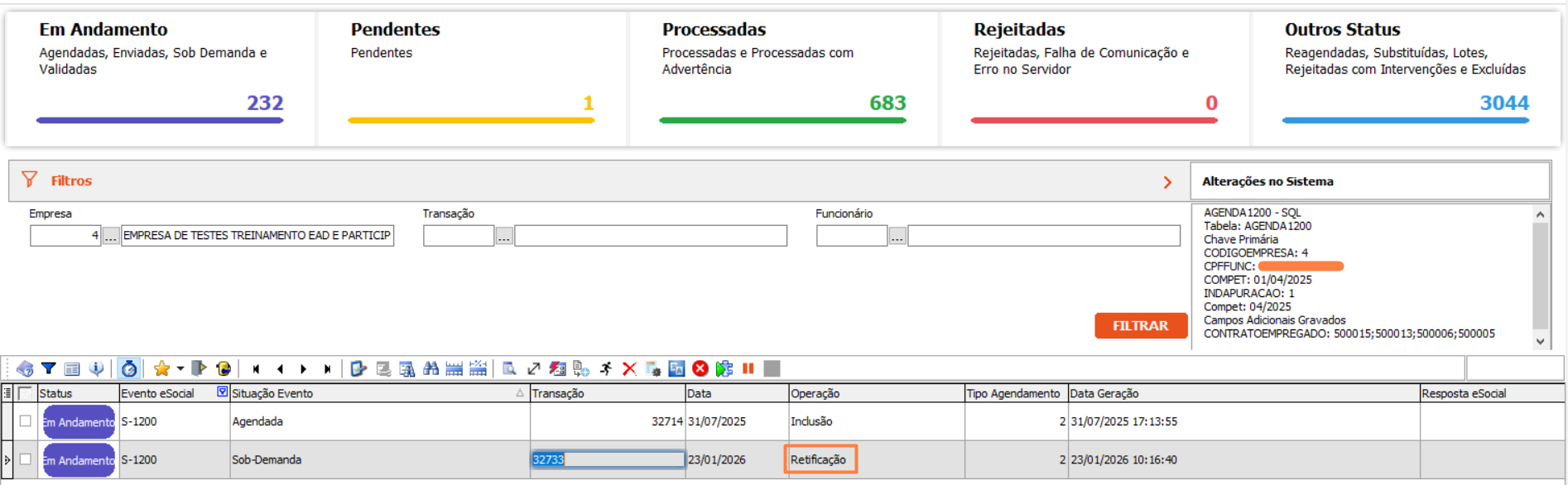This screenshot has height=485, width=1568.
Task: Click the red circle cancel icon
Action: (700, 369)
